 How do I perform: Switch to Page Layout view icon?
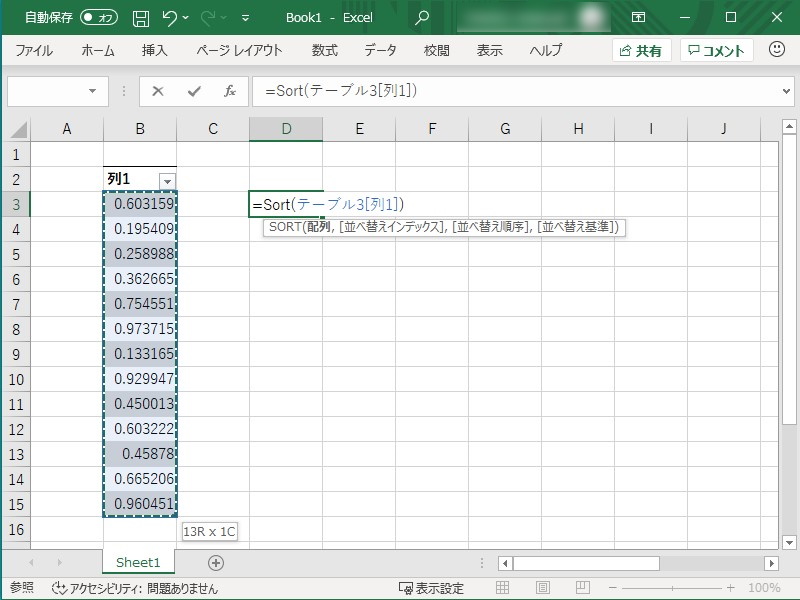point(543,588)
